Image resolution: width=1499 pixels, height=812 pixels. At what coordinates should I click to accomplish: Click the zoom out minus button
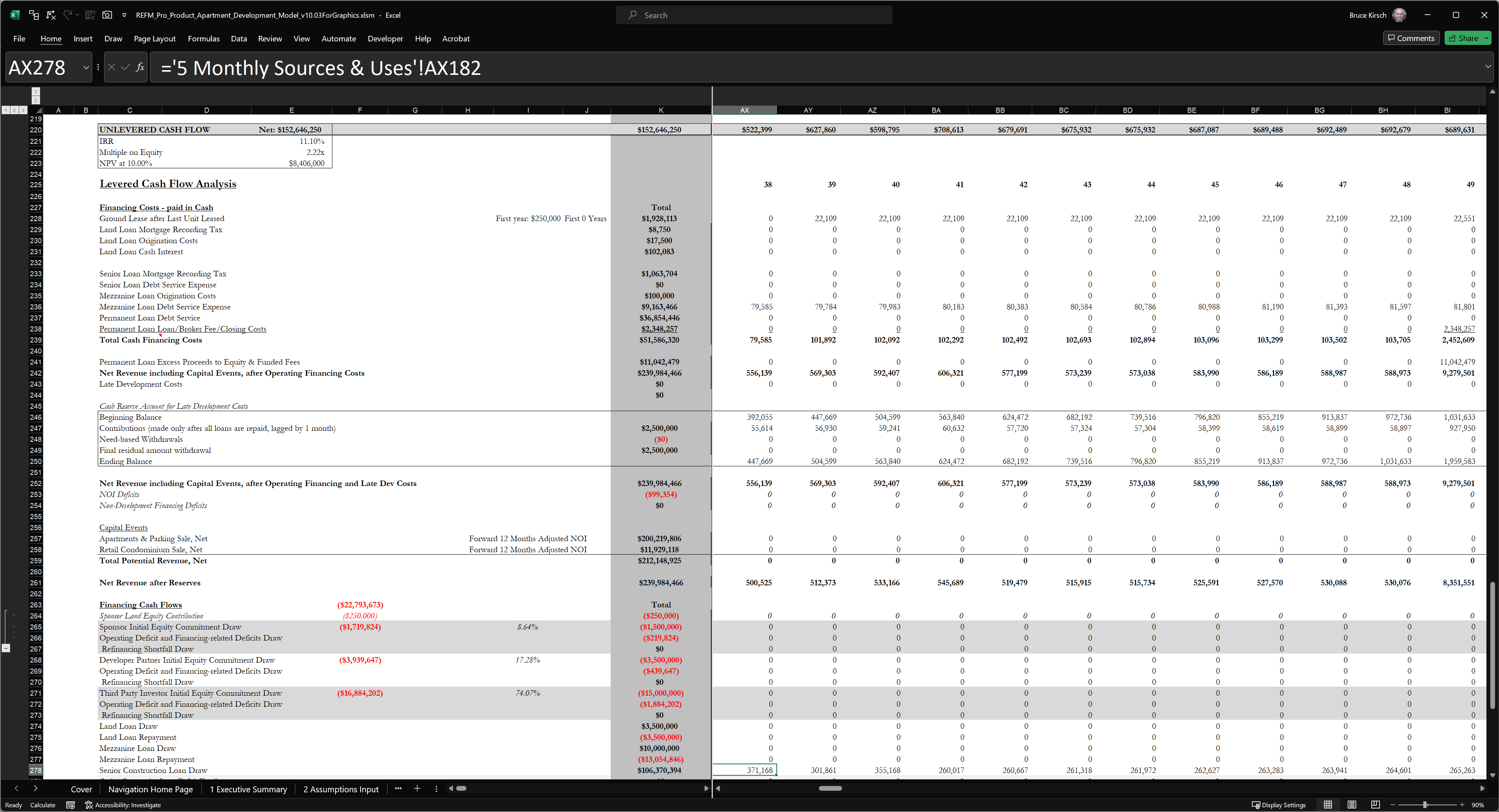point(1393,805)
